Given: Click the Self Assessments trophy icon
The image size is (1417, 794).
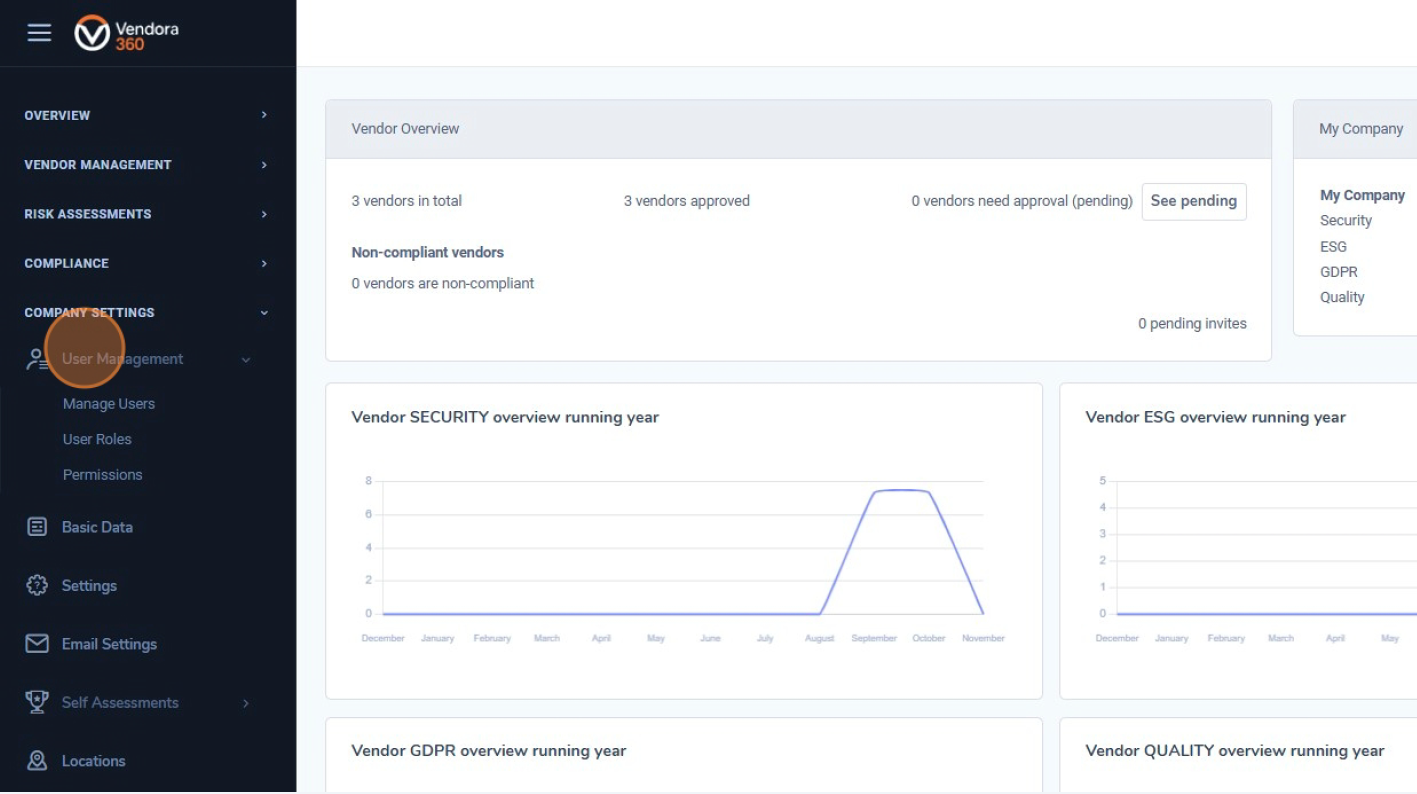Looking at the screenshot, I should point(37,703).
